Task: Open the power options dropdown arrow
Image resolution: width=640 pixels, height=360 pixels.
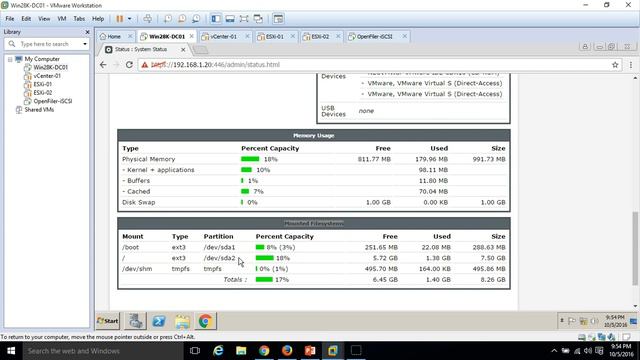Action: click(x=129, y=19)
